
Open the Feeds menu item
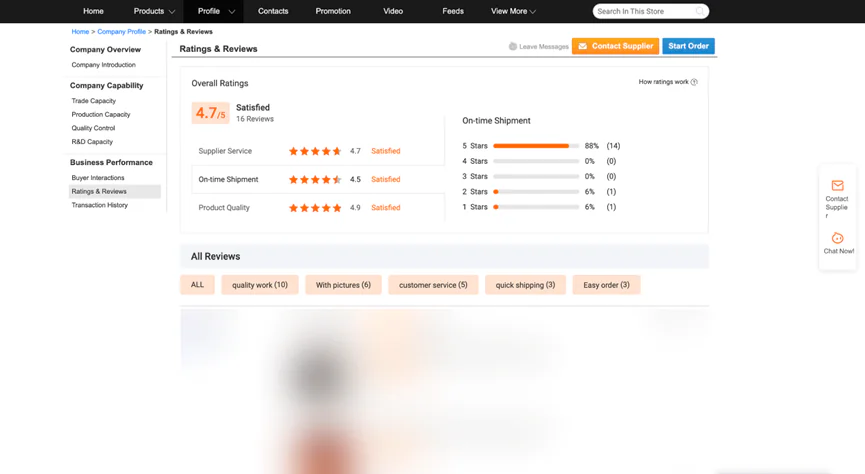click(452, 11)
